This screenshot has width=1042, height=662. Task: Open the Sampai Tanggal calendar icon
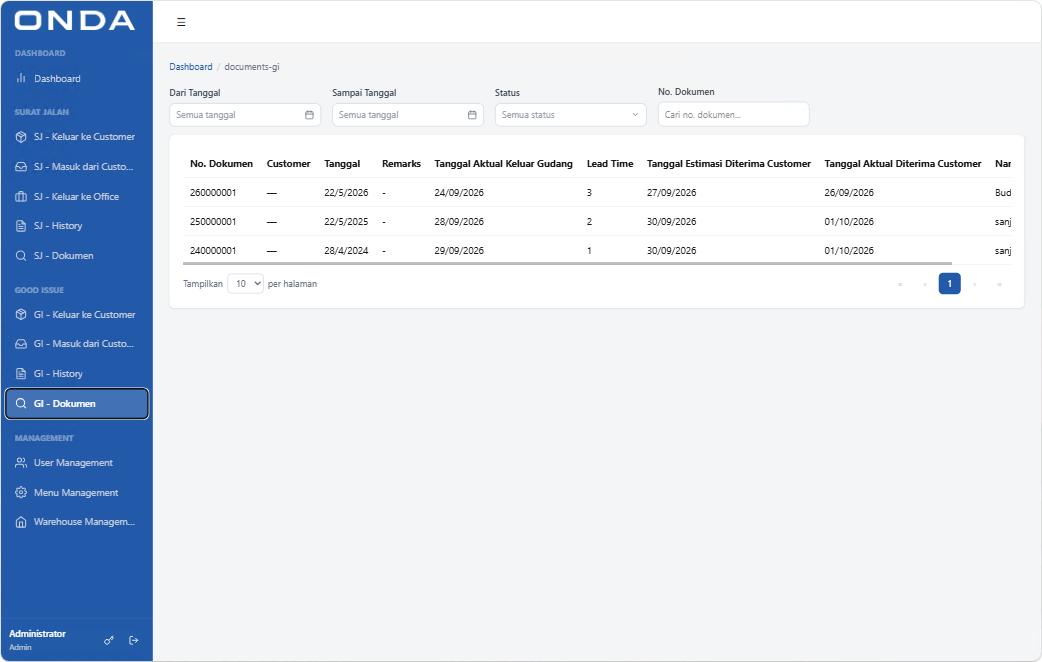coord(472,114)
